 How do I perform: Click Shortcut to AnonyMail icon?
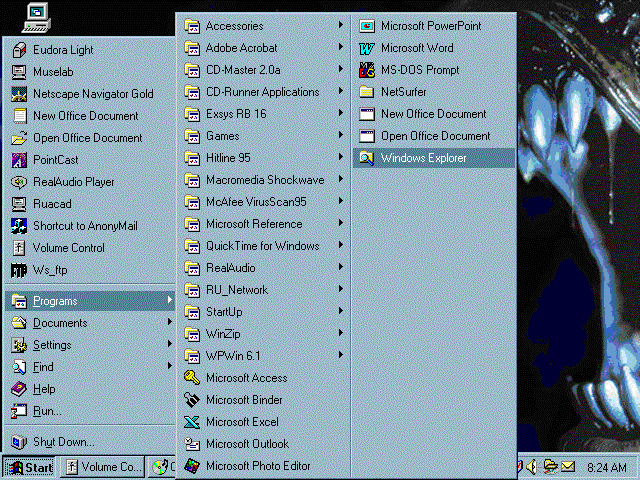coord(19,226)
